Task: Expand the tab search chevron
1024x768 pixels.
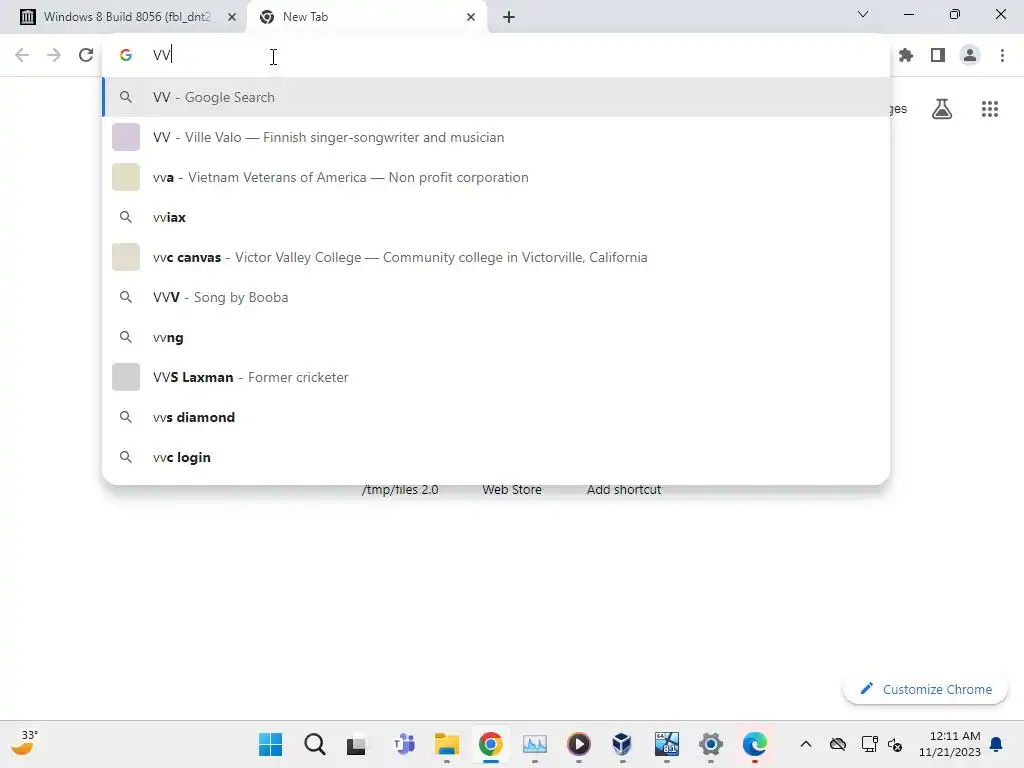Action: (863, 14)
